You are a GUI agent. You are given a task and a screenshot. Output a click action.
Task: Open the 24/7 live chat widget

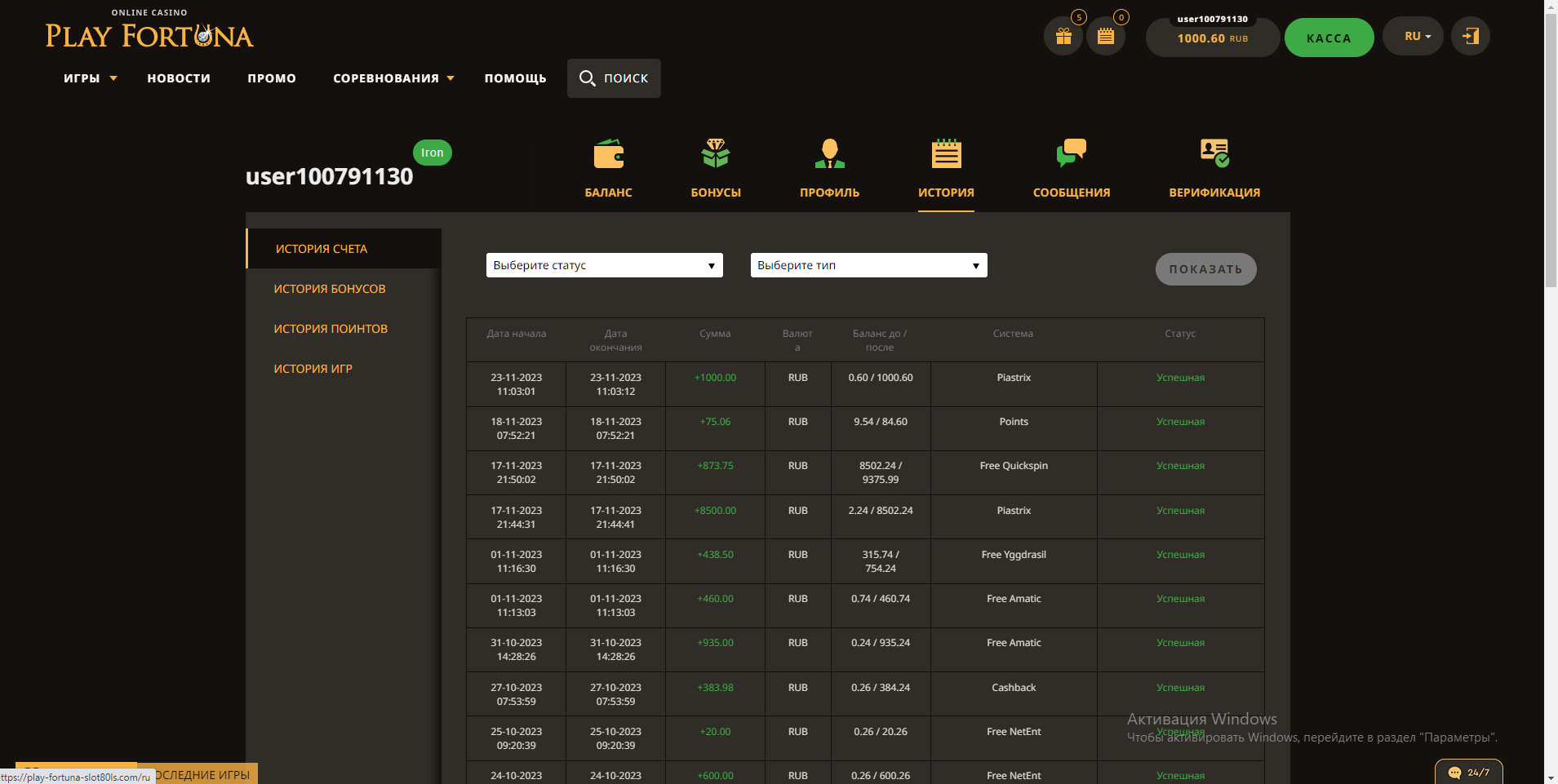pos(1468,772)
